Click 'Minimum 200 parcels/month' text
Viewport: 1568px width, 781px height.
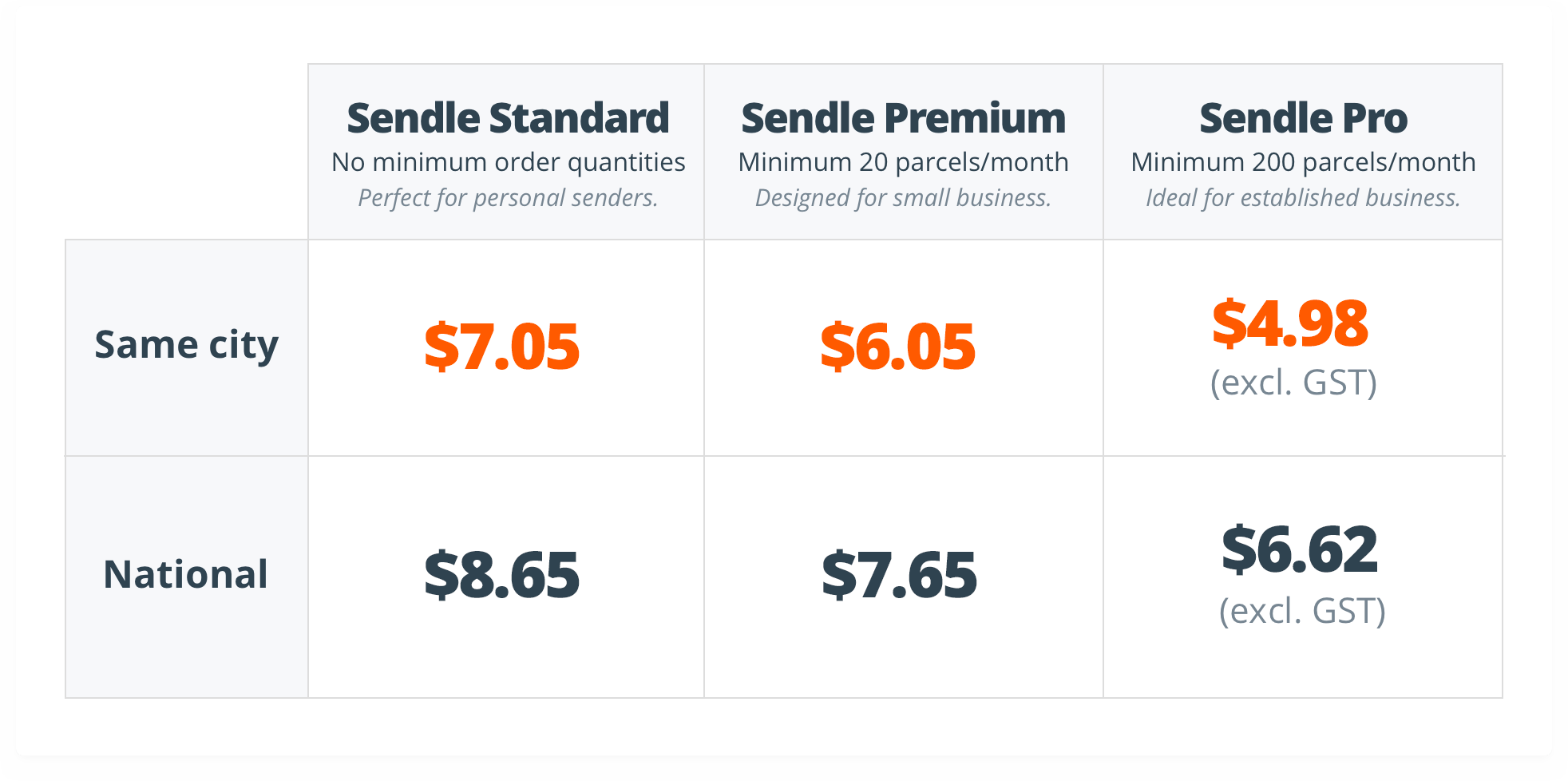click(1303, 162)
